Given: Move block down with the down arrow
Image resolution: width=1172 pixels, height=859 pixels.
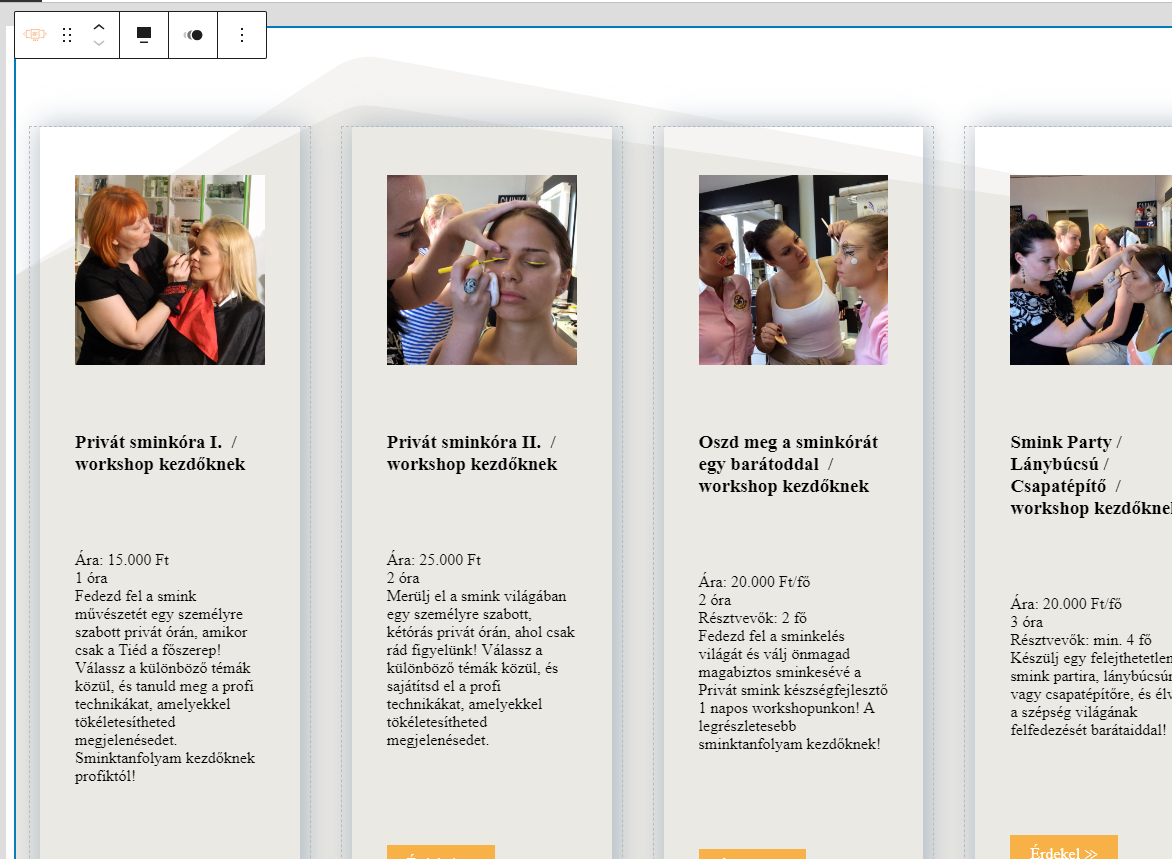Looking at the screenshot, I should pyautogui.click(x=98, y=44).
